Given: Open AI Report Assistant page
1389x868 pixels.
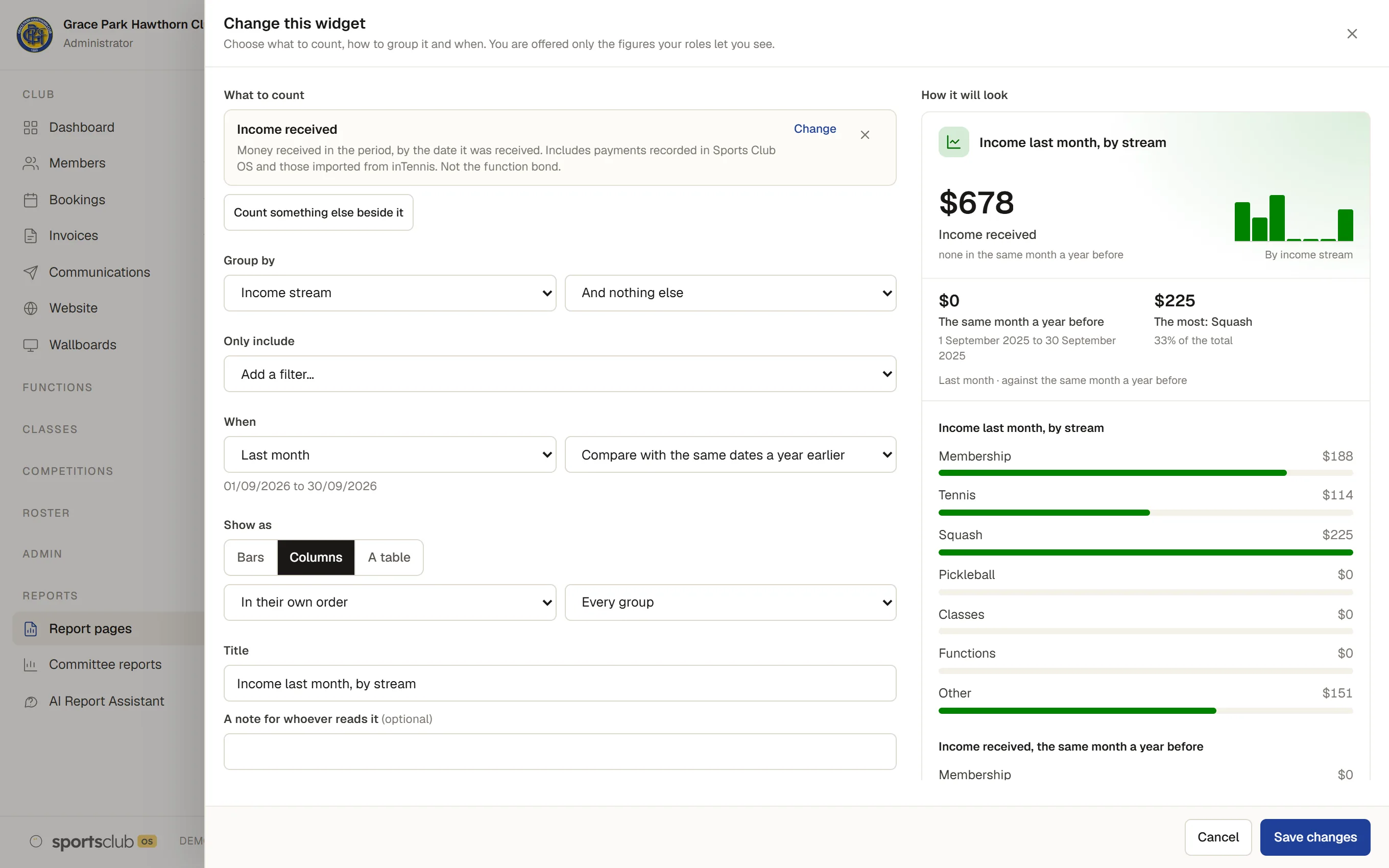Looking at the screenshot, I should 108,702.
